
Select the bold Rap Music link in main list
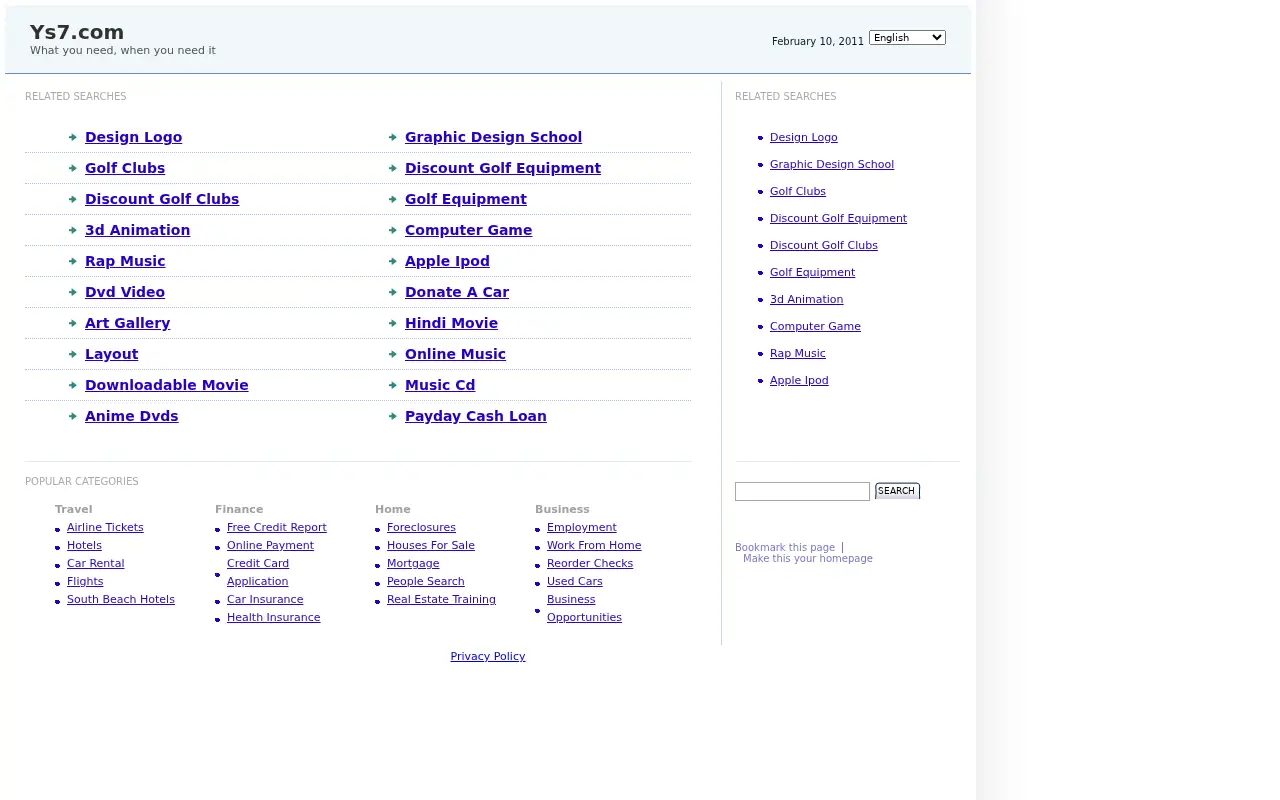click(125, 261)
